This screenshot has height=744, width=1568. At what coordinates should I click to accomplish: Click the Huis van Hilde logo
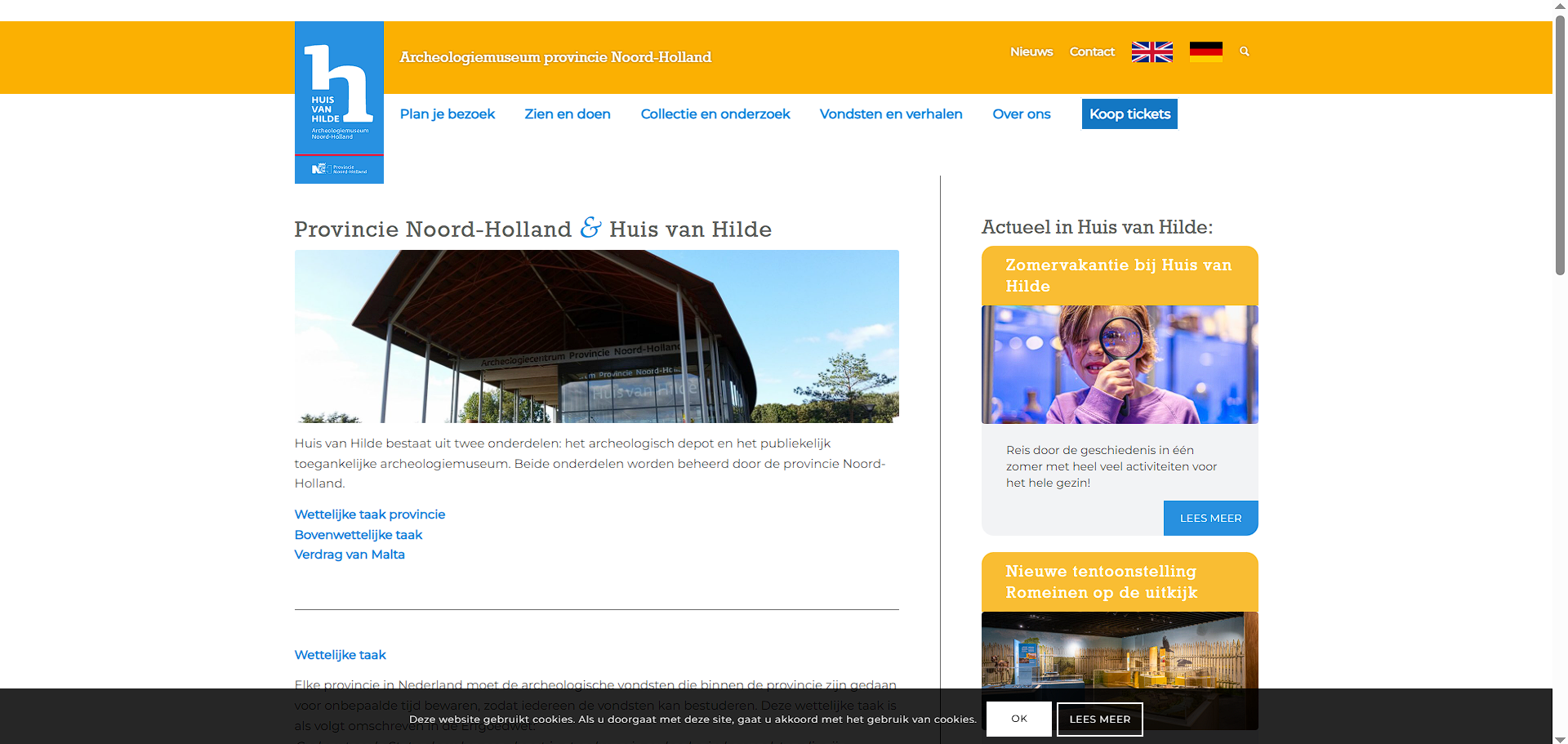click(339, 102)
